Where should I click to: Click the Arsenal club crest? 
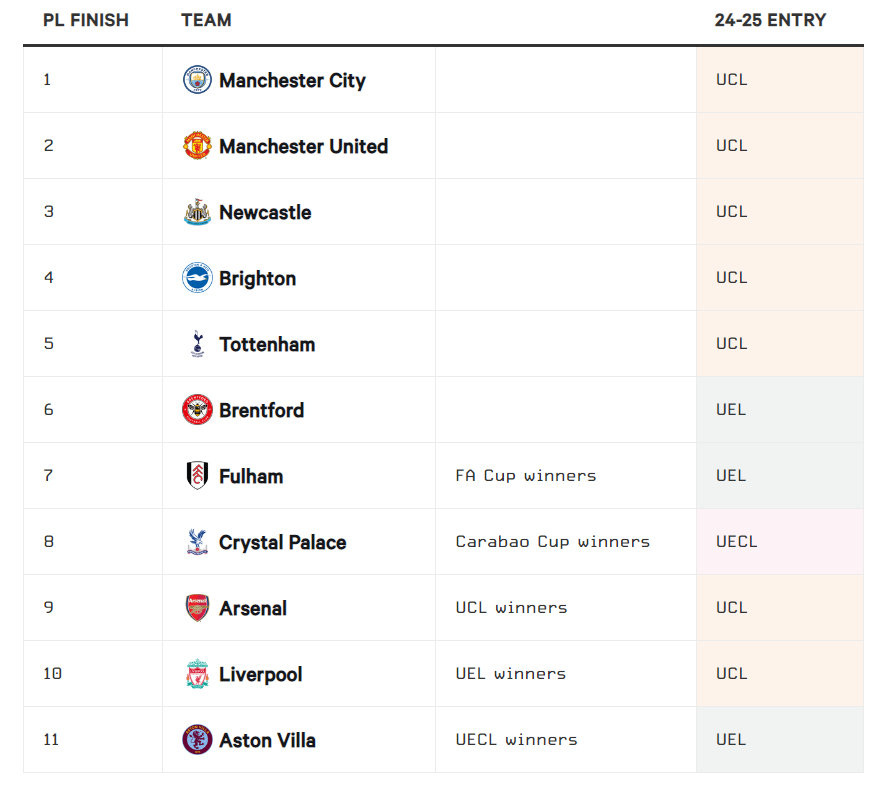click(197, 608)
